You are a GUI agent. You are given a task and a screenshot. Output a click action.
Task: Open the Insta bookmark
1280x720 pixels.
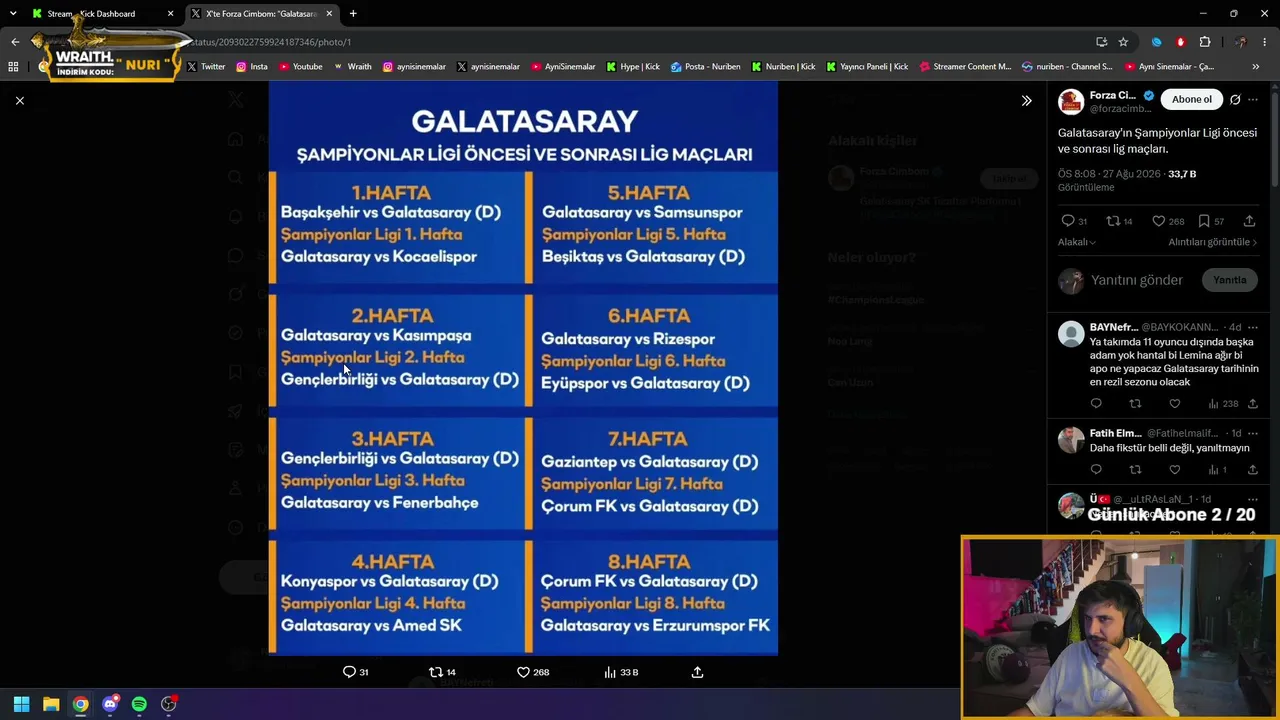(x=252, y=67)
